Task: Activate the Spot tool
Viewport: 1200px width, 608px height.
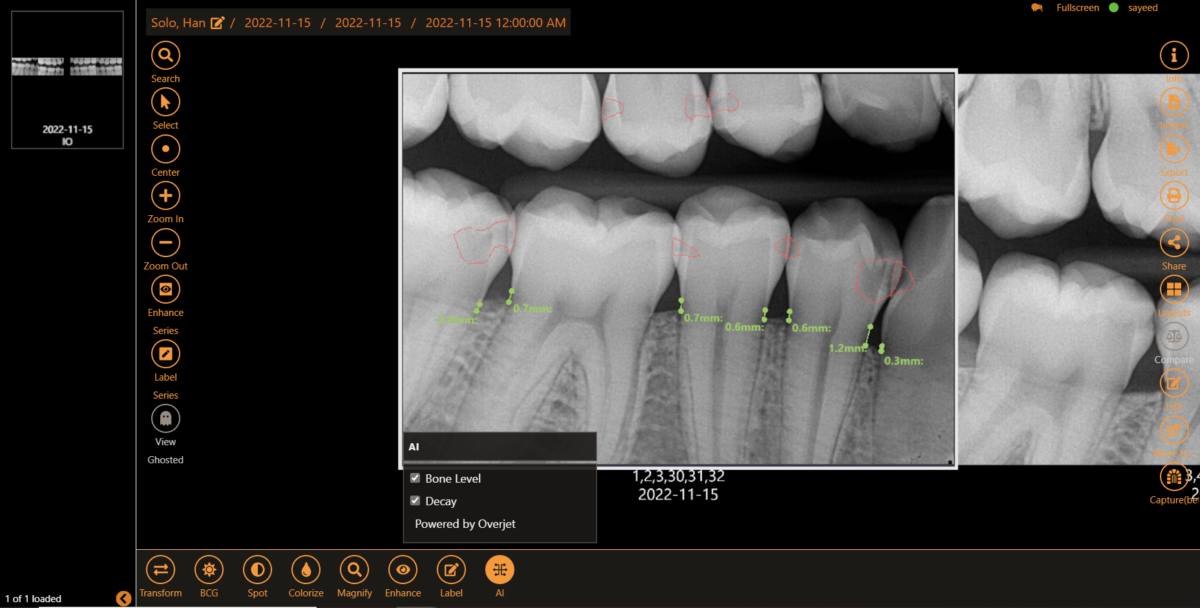Action: (x=256, y=570)
